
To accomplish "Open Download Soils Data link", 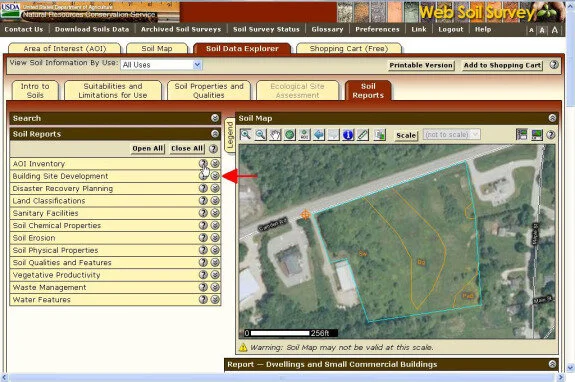I will click(92, 29).
